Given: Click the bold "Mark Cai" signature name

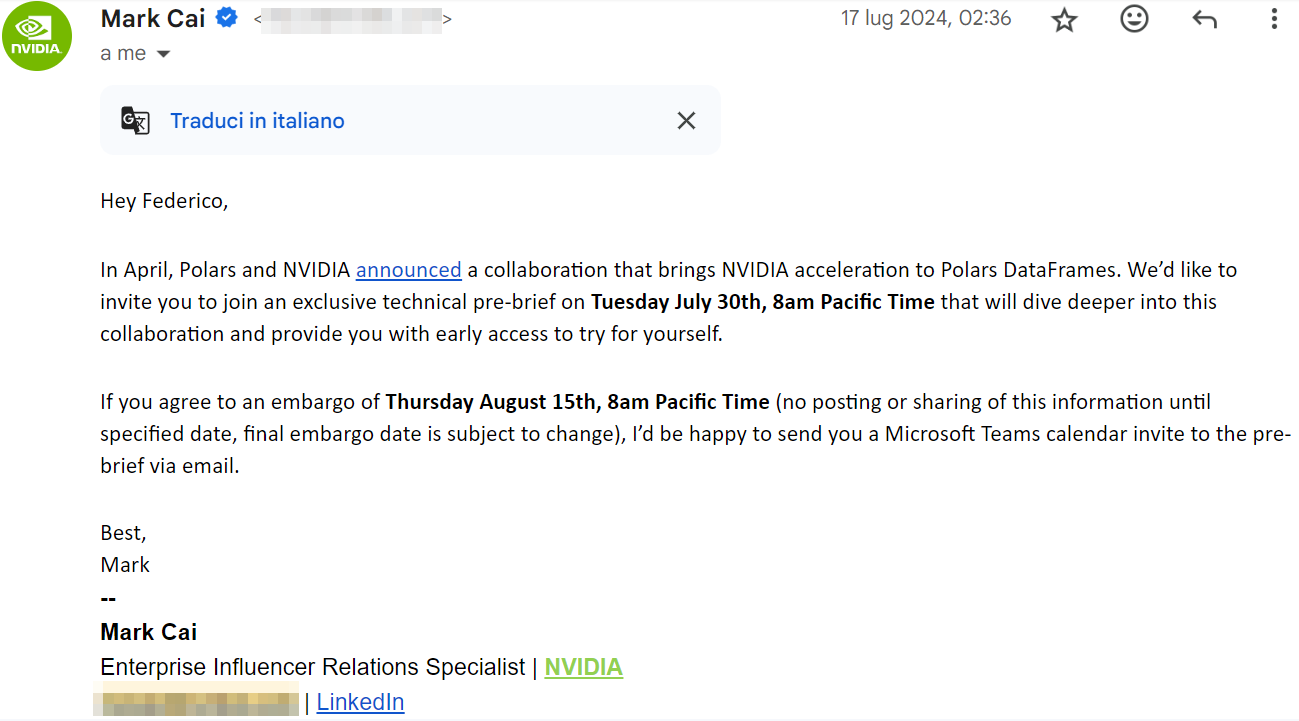Looking at the screenshot, I should [x=149, y=632].
